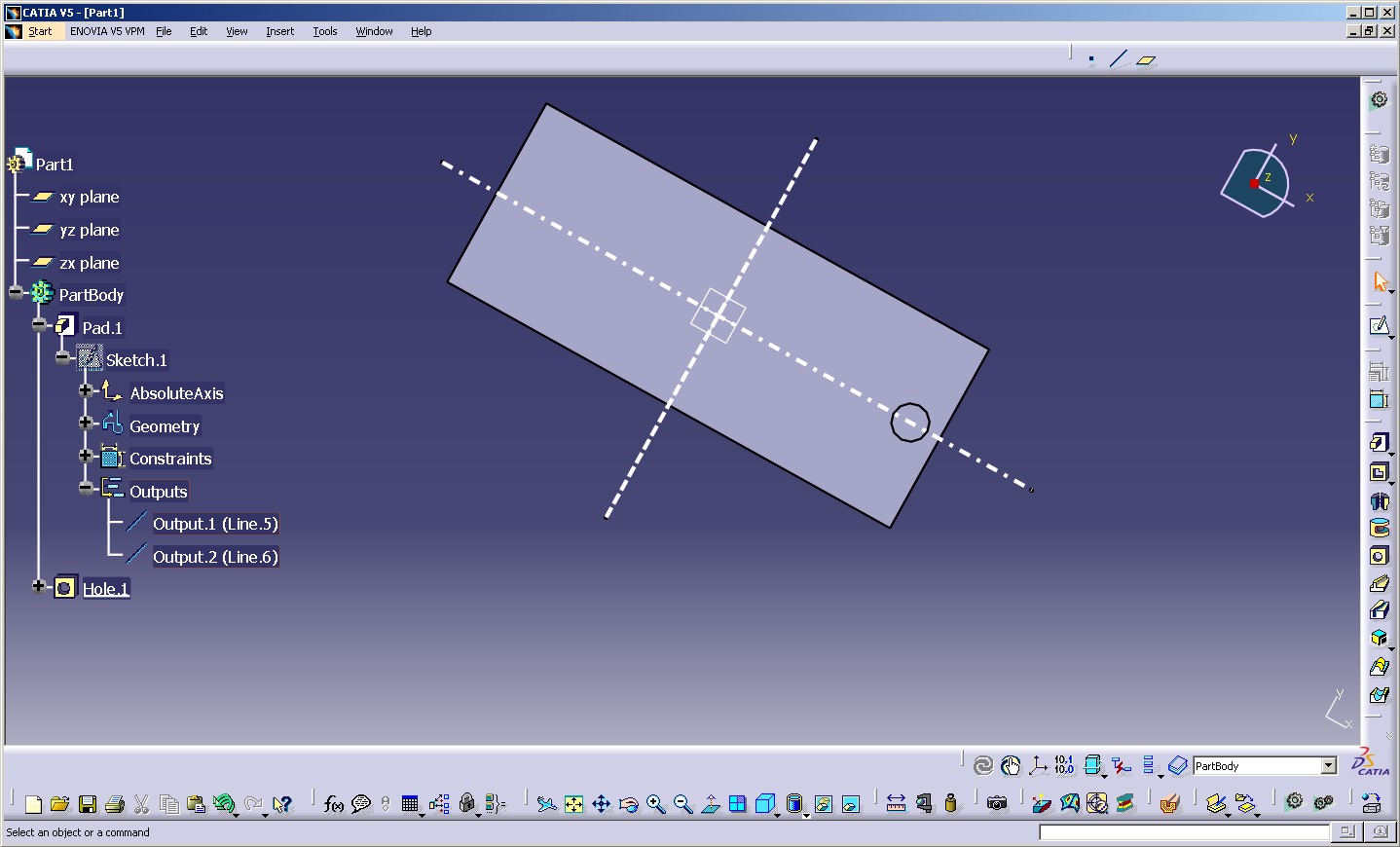Image resolution: width=1400 pixels, height=847 pixels.
Task: Zoom in with the magnifier plus icon
Action: point(655,804)
